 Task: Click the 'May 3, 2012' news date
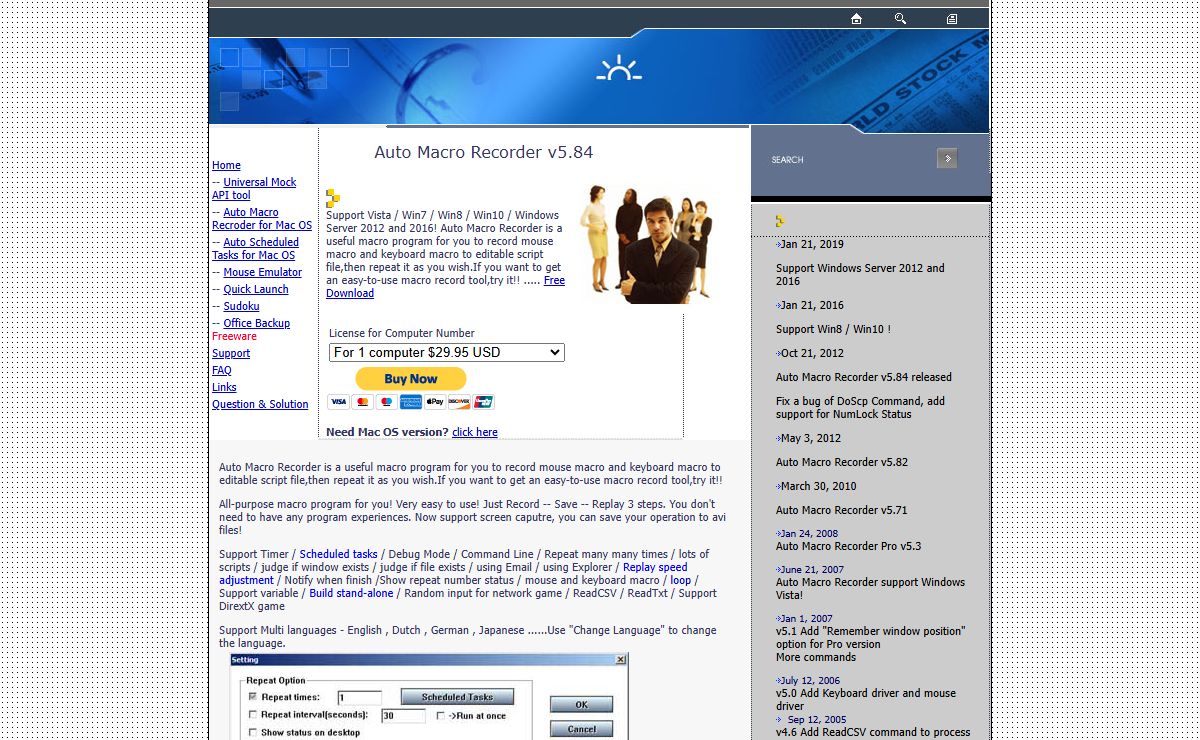[810, 438]
